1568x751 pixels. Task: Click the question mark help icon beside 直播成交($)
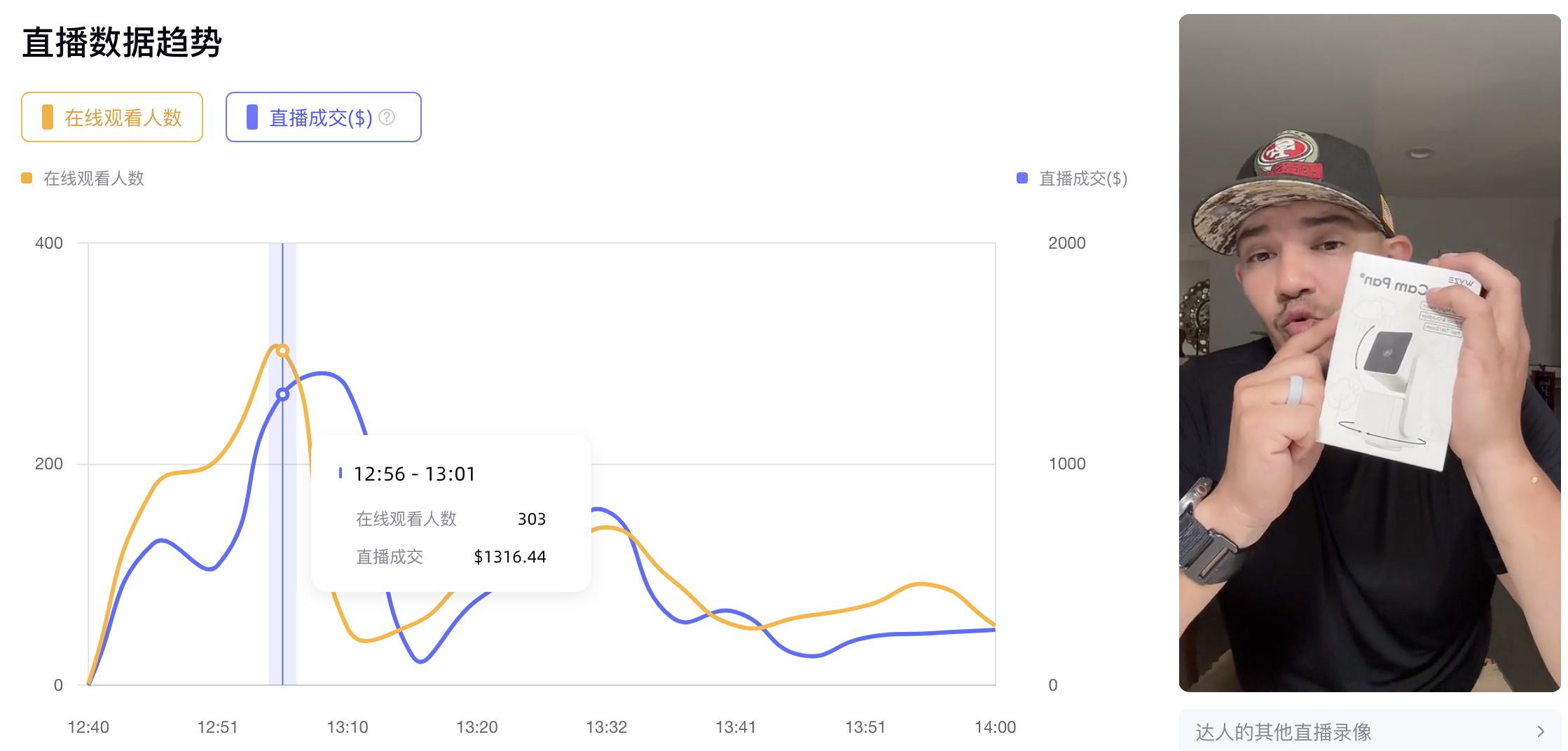click(385, 117)
